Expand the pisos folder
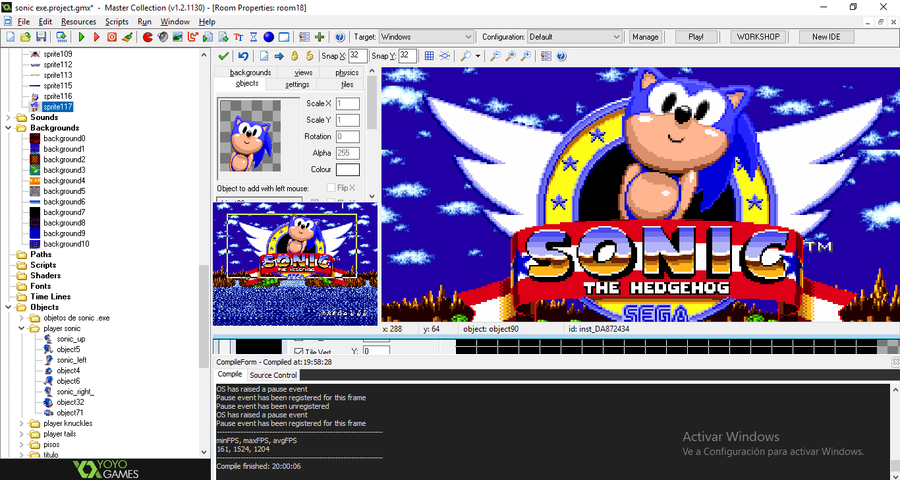The width and height of the screenshot is (900, 480). [21, 444]
